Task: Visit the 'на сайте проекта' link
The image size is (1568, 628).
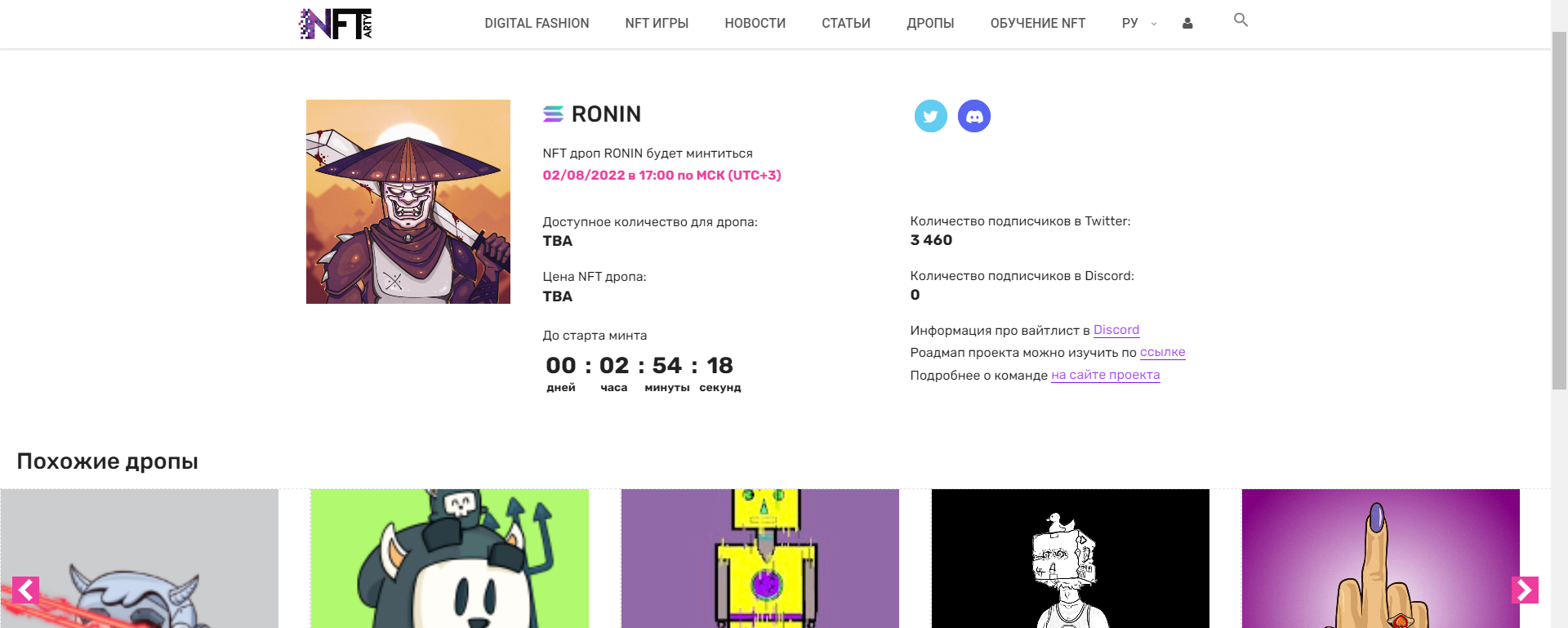Action: tap(1105, 375)
